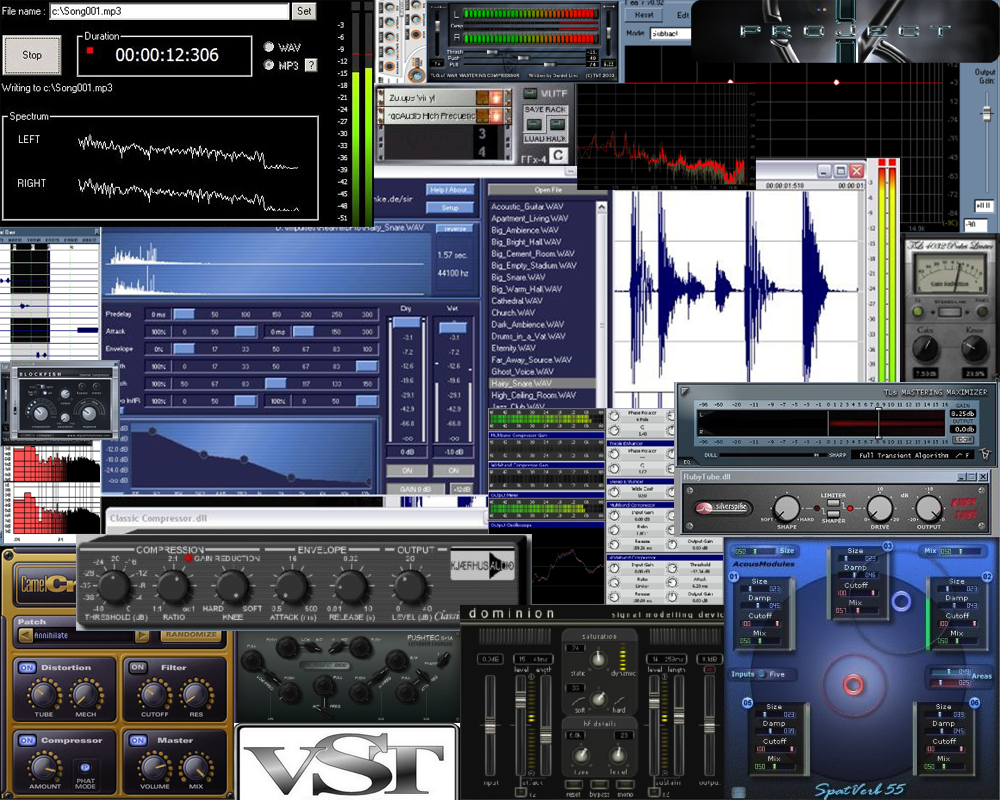Click the blue ring in SpatVerb
This screenshot has width=1000, height=800.
901,601
